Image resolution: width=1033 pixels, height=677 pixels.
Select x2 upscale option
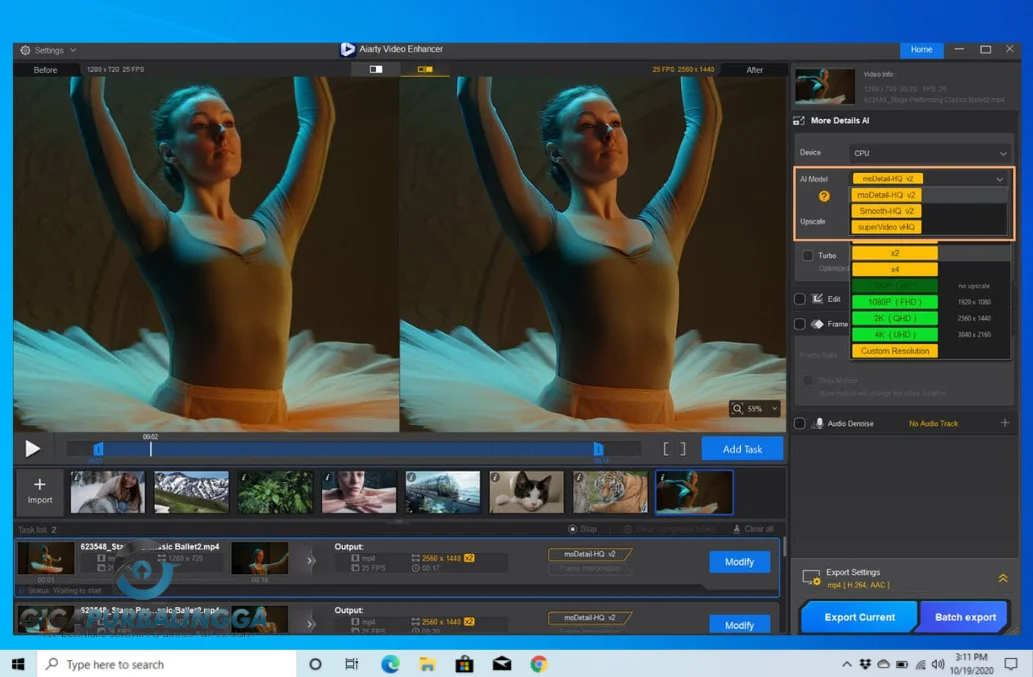895,253
